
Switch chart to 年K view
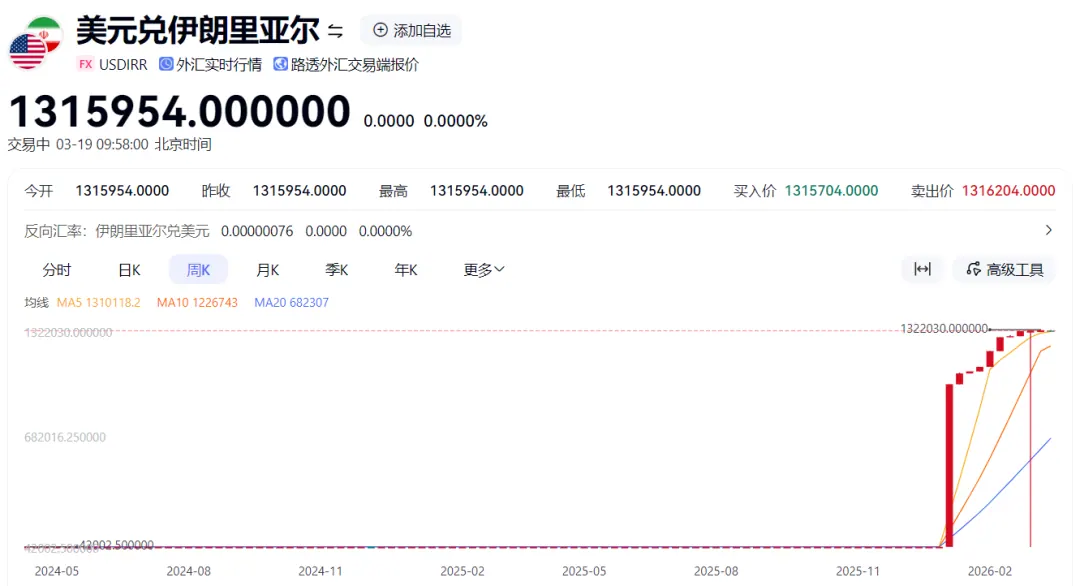click(x=406, y=269)
